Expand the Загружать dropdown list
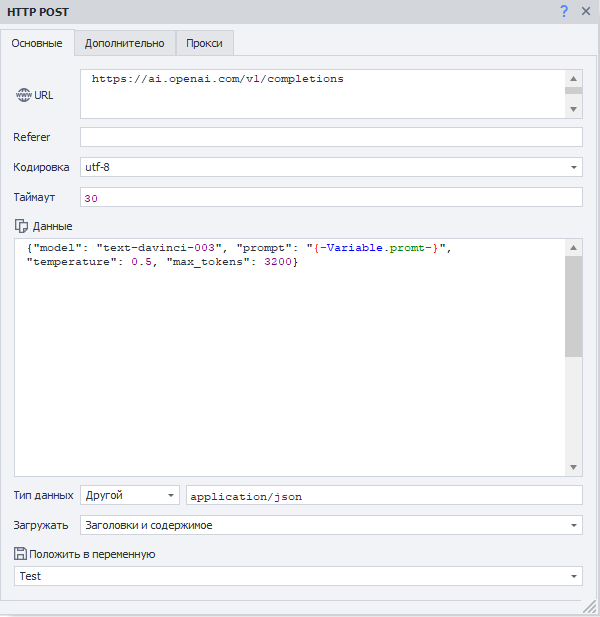Screen dimensions: 600x617 (x=574, y=525)
